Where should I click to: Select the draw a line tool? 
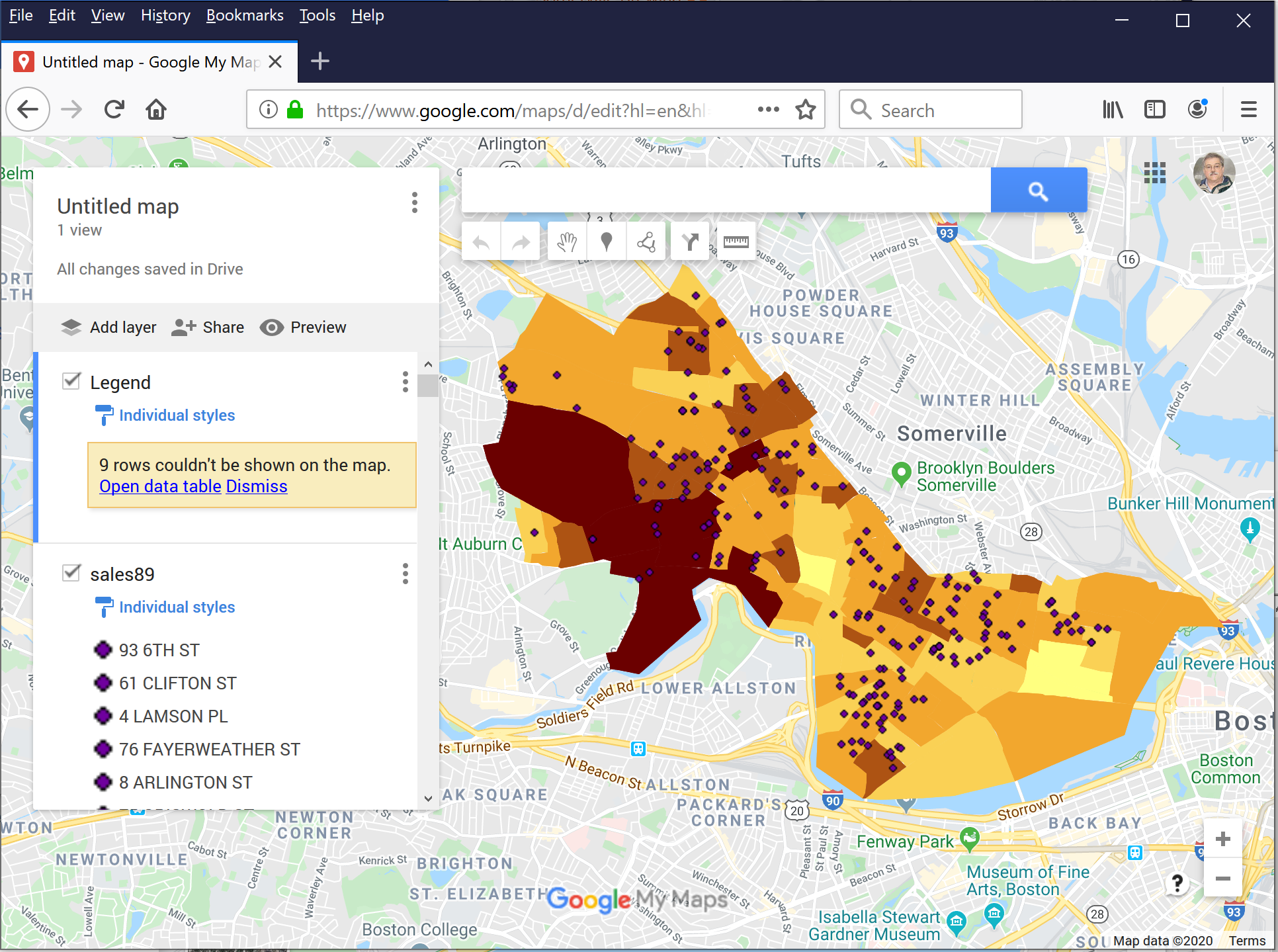(x=646, y=242)
